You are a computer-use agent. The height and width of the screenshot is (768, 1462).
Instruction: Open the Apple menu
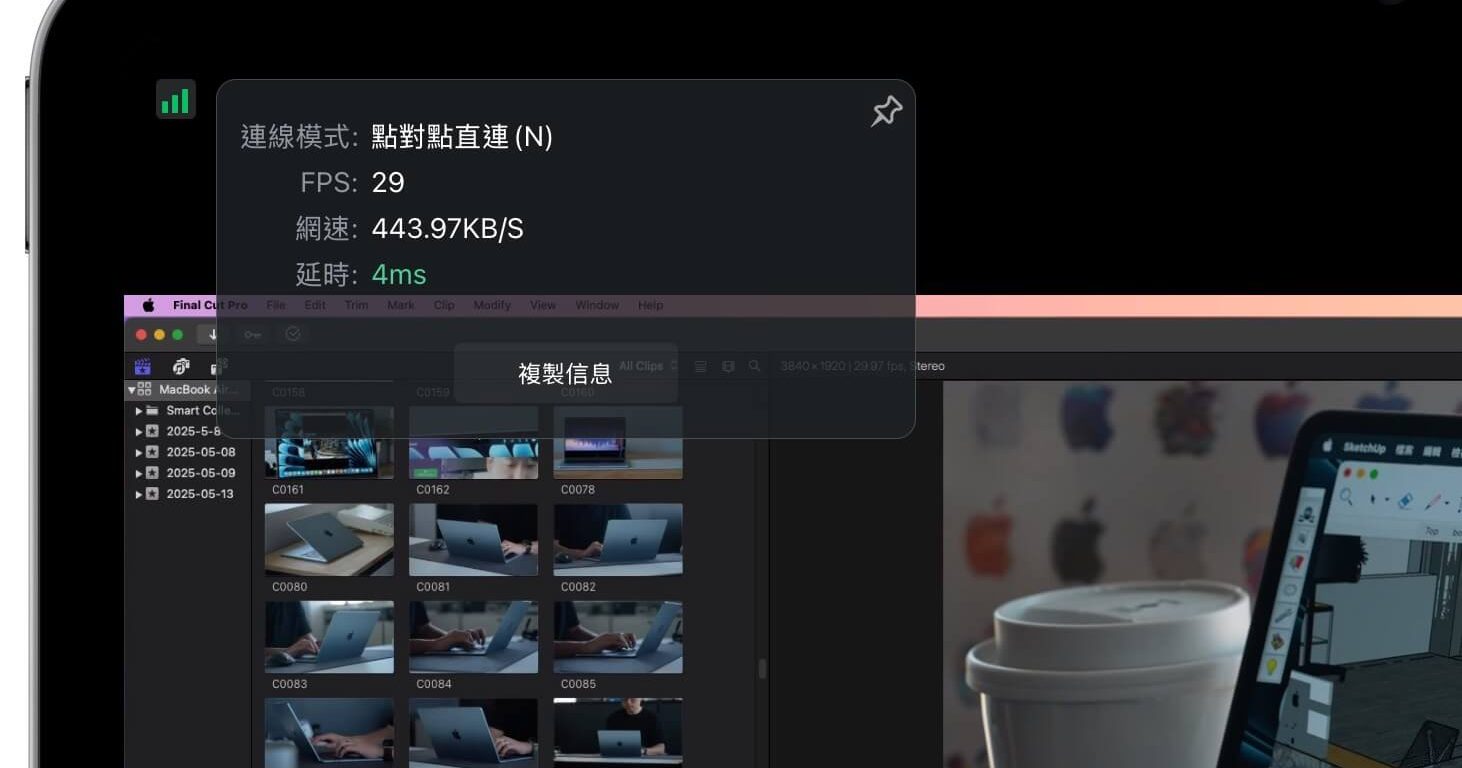tap(148, 305)
